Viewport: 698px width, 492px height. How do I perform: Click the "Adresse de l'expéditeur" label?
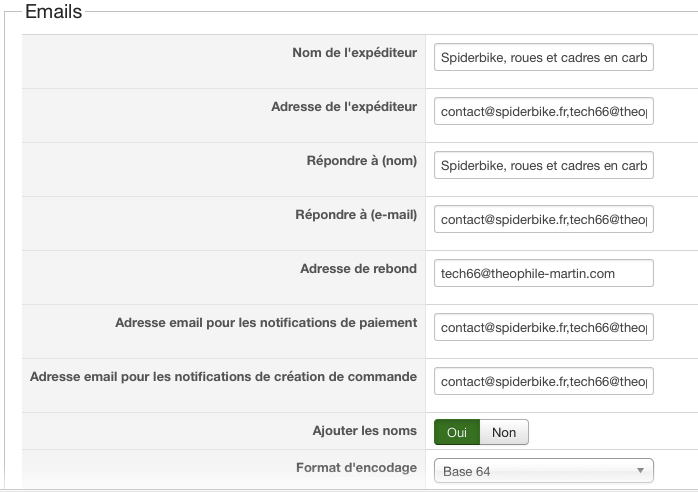[343, 107]
